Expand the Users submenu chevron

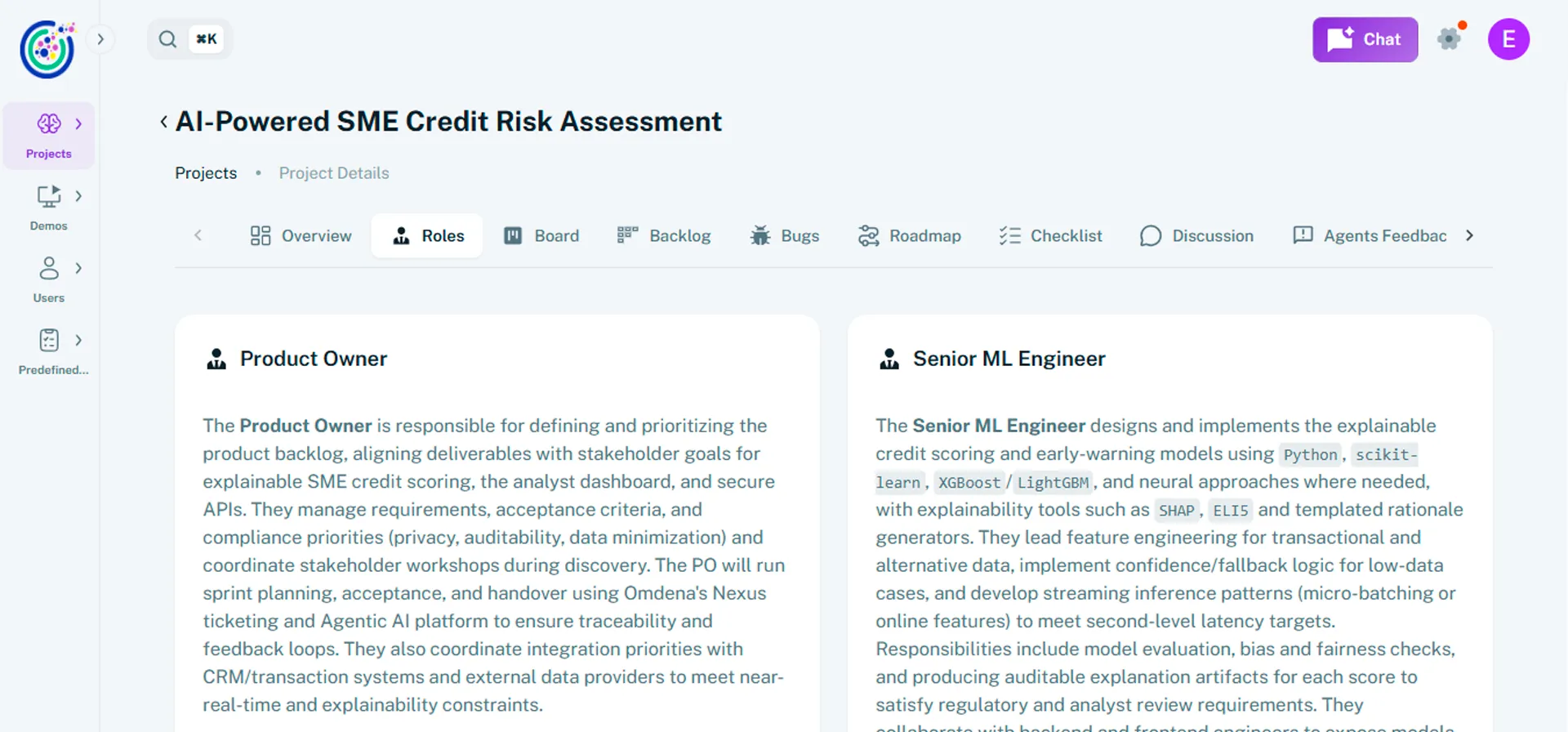[x=78, y=269]
